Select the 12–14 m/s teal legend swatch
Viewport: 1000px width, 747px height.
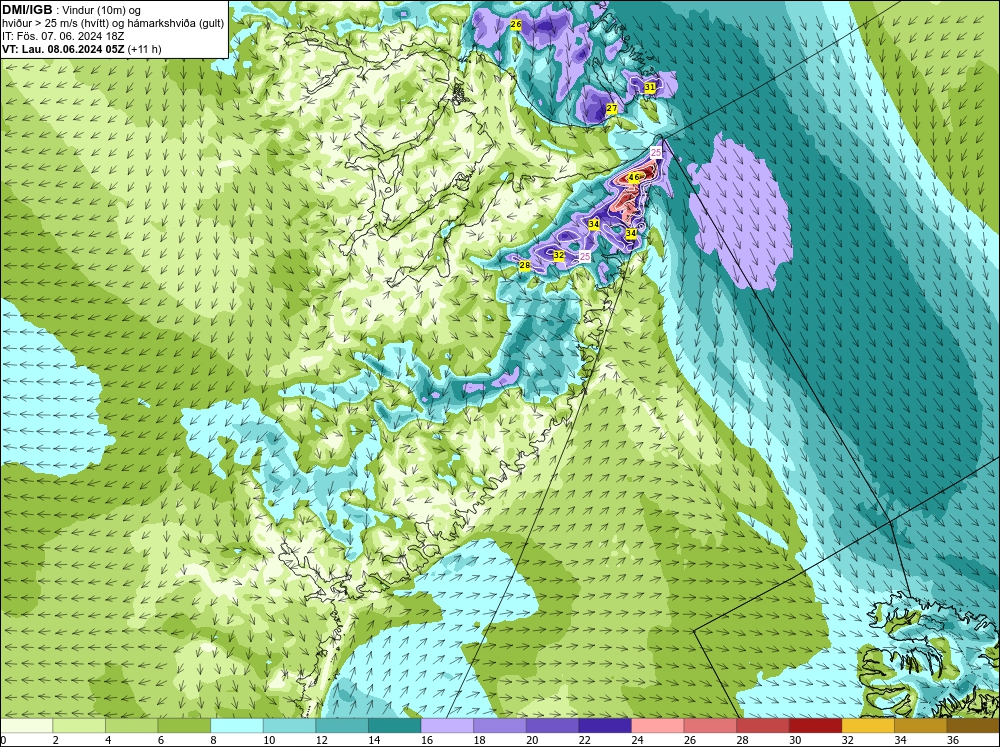point(342,725)
